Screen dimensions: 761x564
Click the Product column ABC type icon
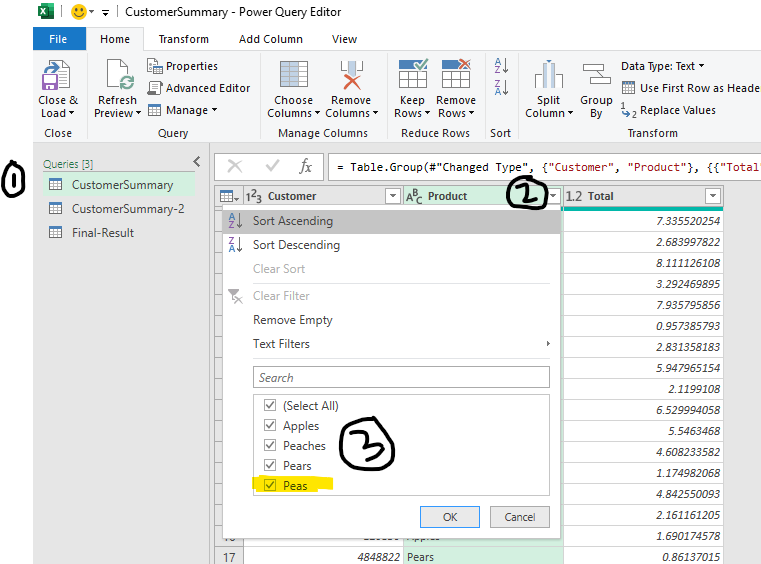(414, 196)
